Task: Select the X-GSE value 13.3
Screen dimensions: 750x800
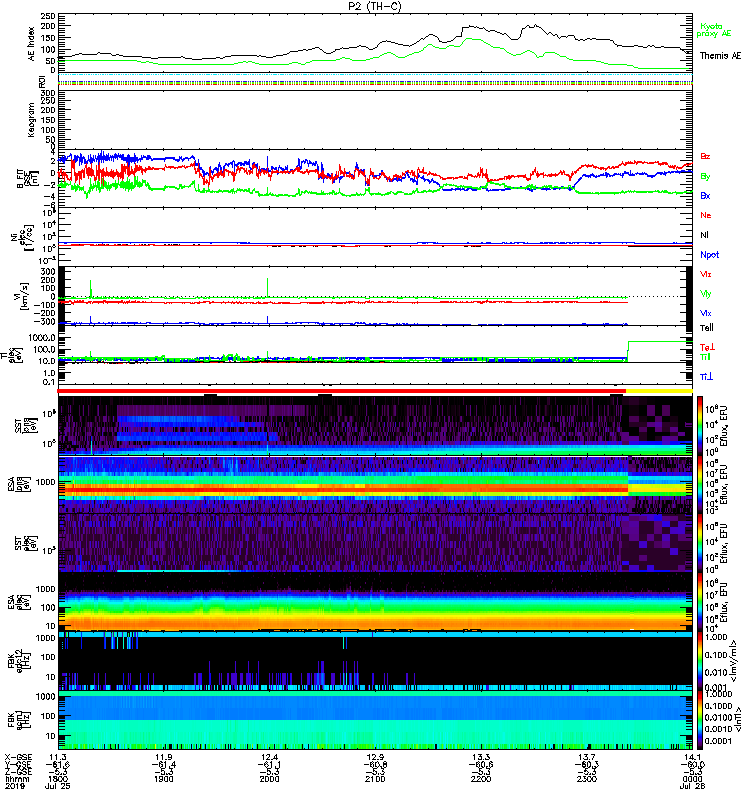Action: point(481,757)
